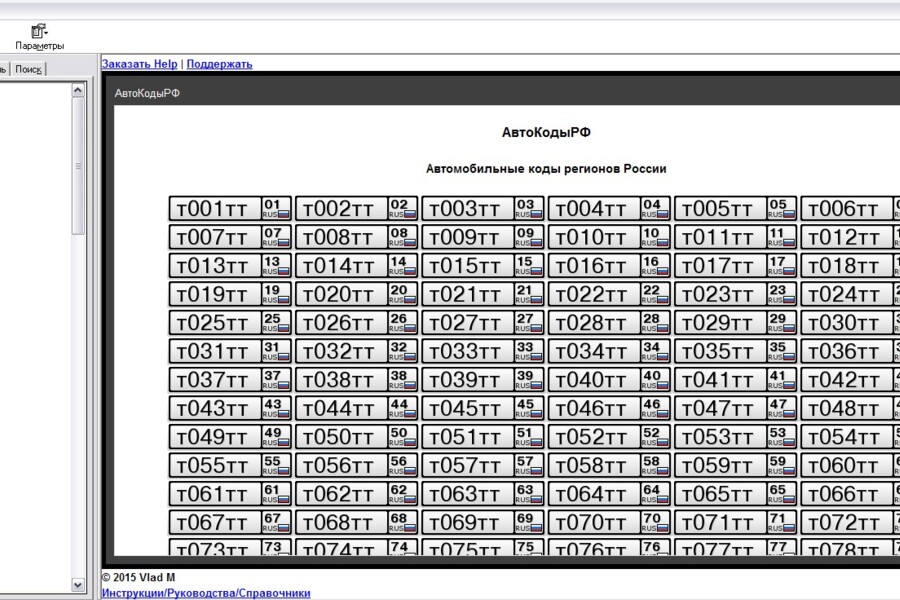This screenshot has height=600, width=900.
Task: Open the Заказать Help link
Action: [139, 64]
